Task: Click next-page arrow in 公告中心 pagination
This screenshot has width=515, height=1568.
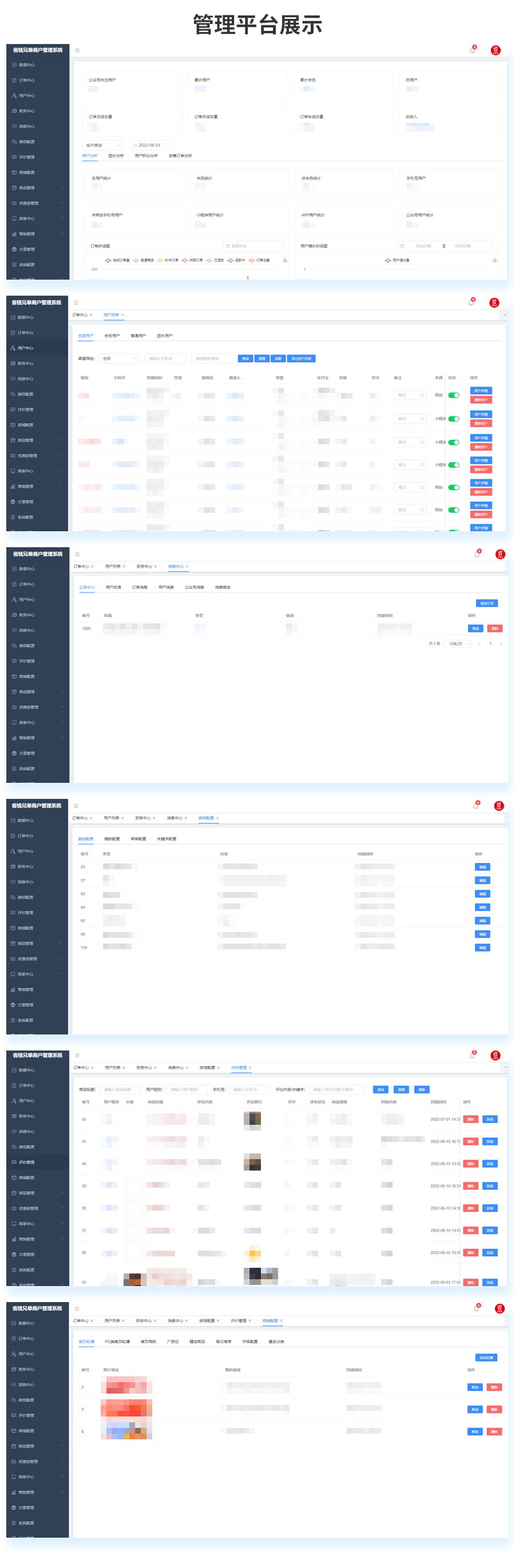Action: coord(501,643)
